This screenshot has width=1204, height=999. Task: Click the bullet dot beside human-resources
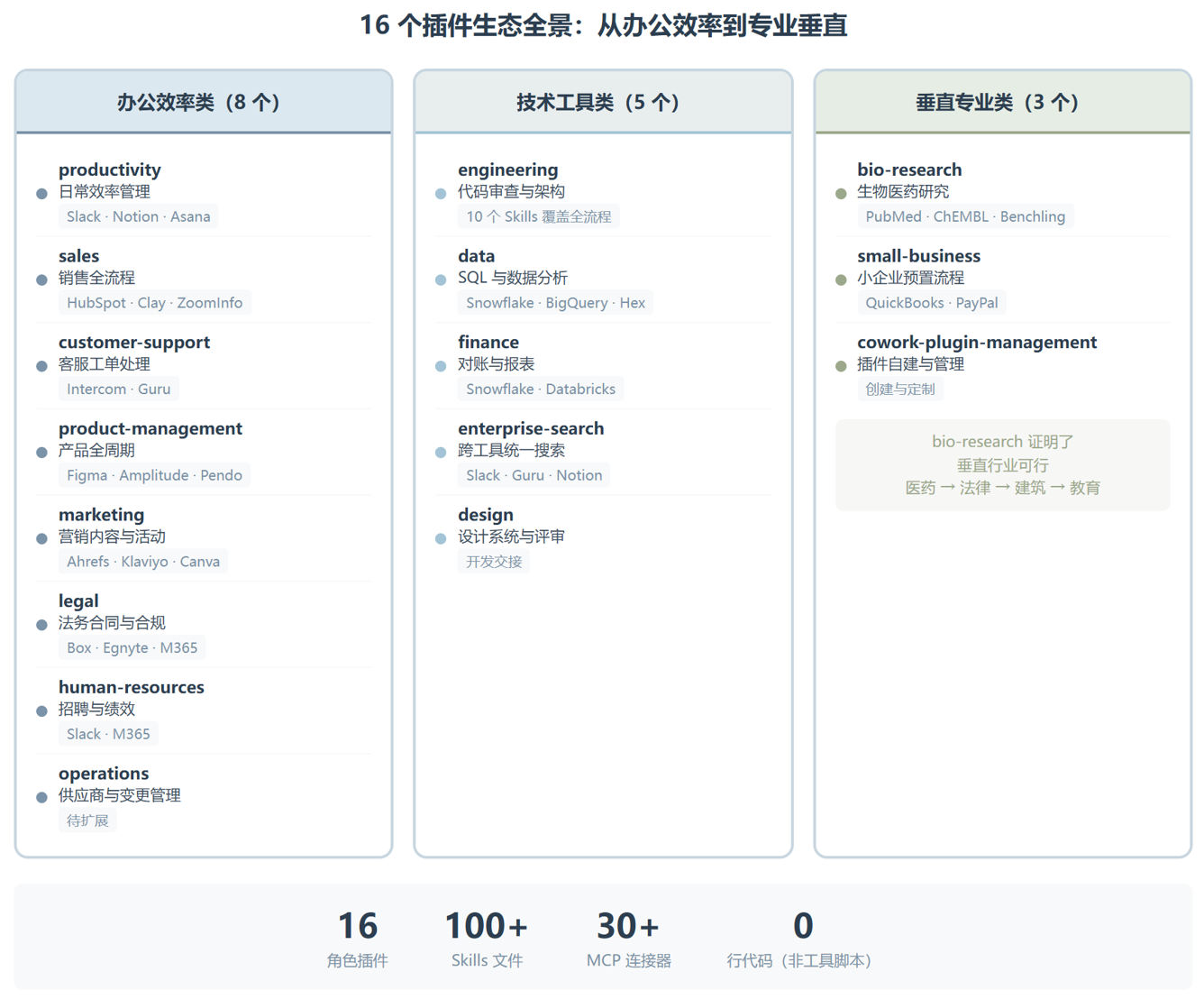click(41, 711)
